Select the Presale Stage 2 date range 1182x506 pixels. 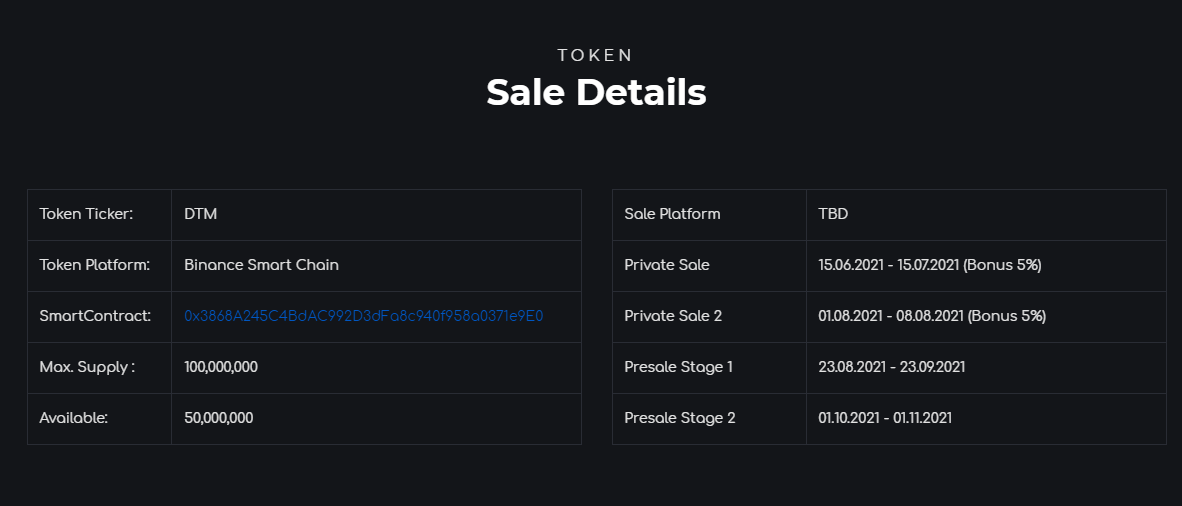tap(885, 418)
